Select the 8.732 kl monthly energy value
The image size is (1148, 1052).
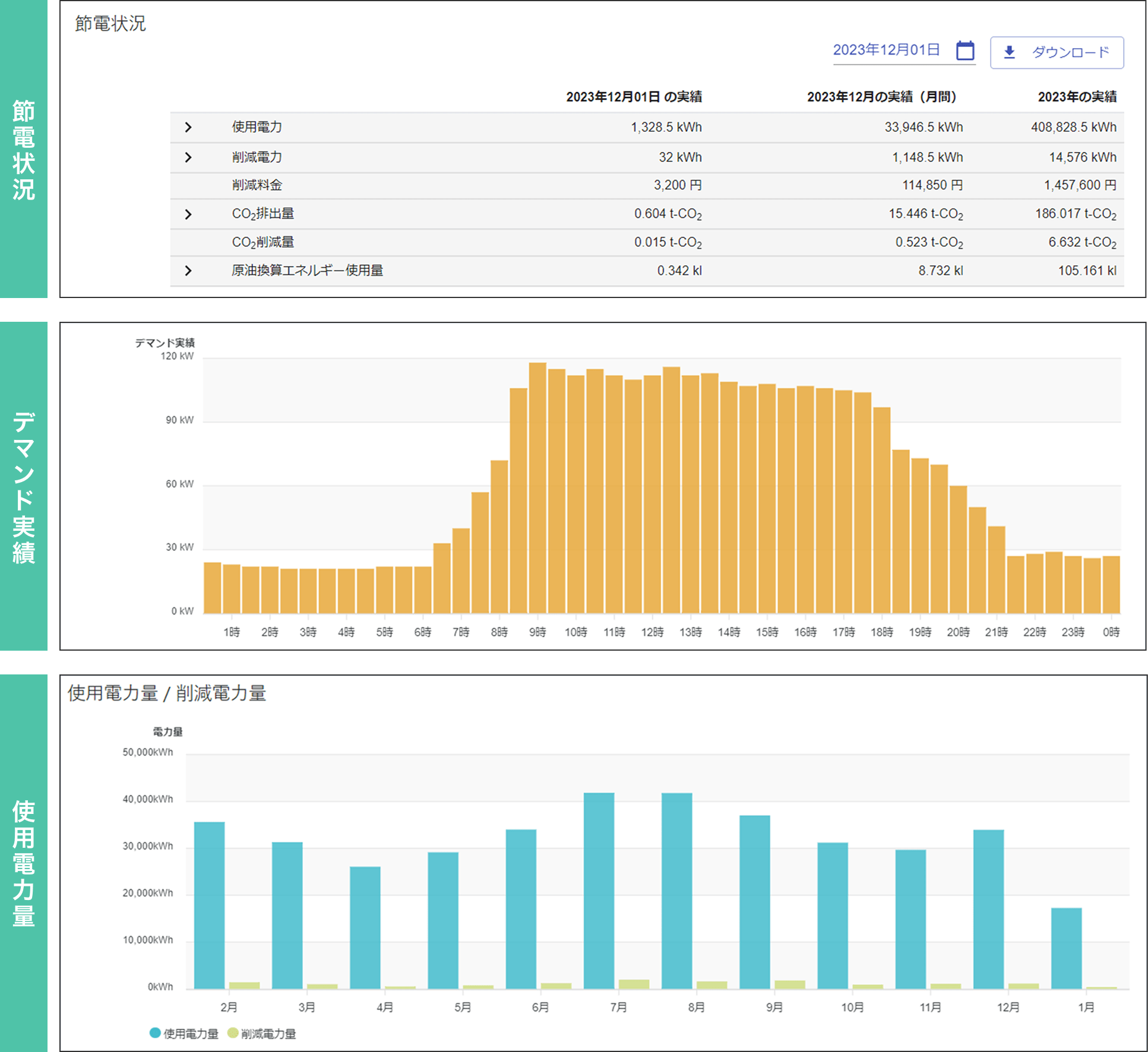click(x=940, y=271)
